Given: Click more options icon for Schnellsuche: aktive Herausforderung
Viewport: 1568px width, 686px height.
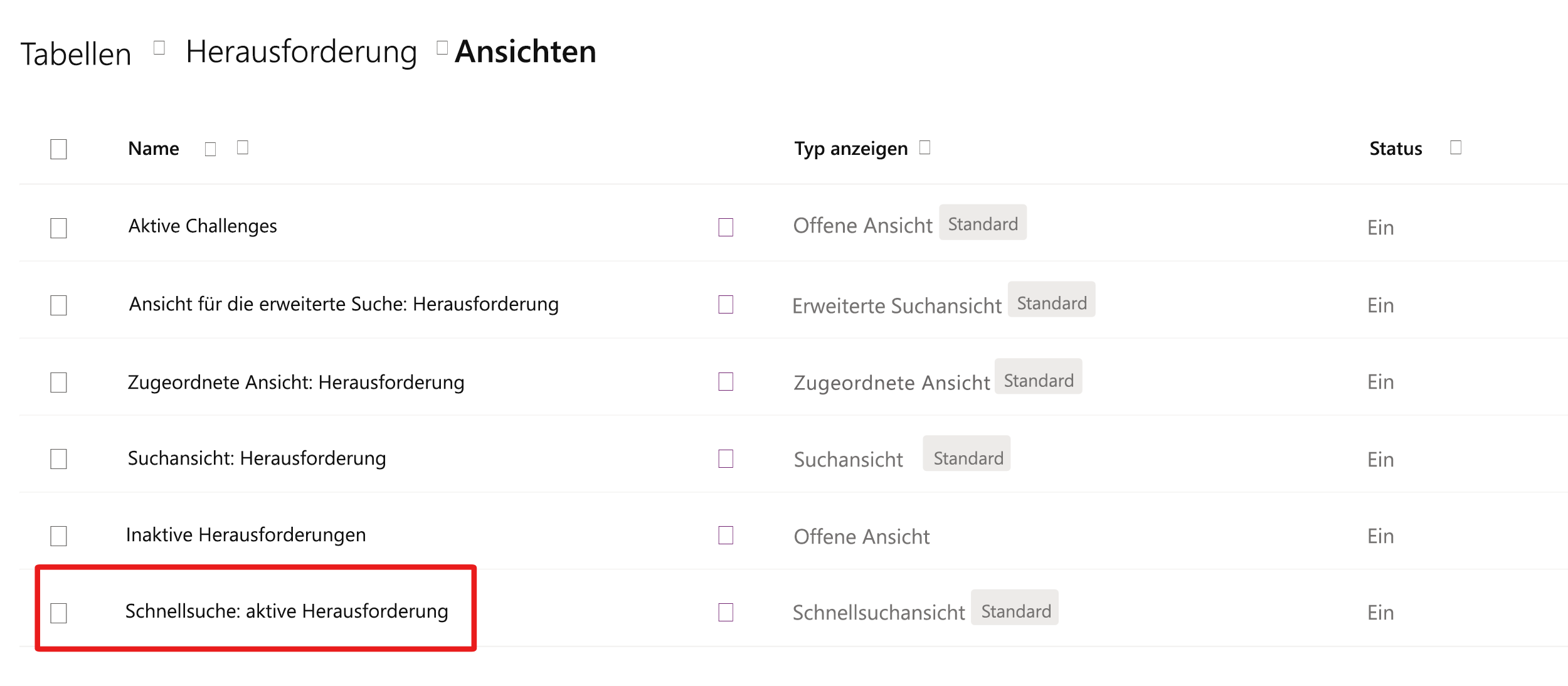Looking at the screenshot, I should [726, 612].
